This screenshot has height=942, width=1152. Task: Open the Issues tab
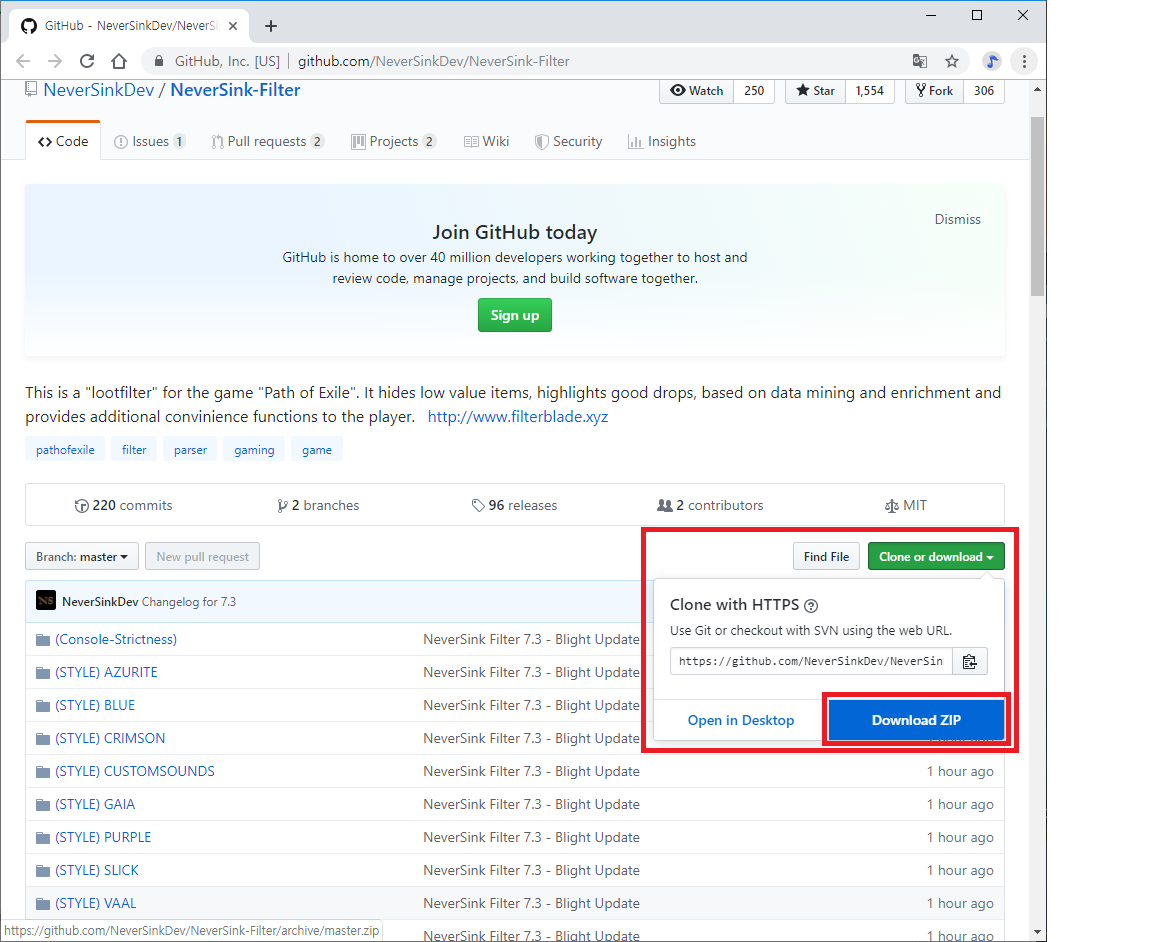(x=150, y=141)
